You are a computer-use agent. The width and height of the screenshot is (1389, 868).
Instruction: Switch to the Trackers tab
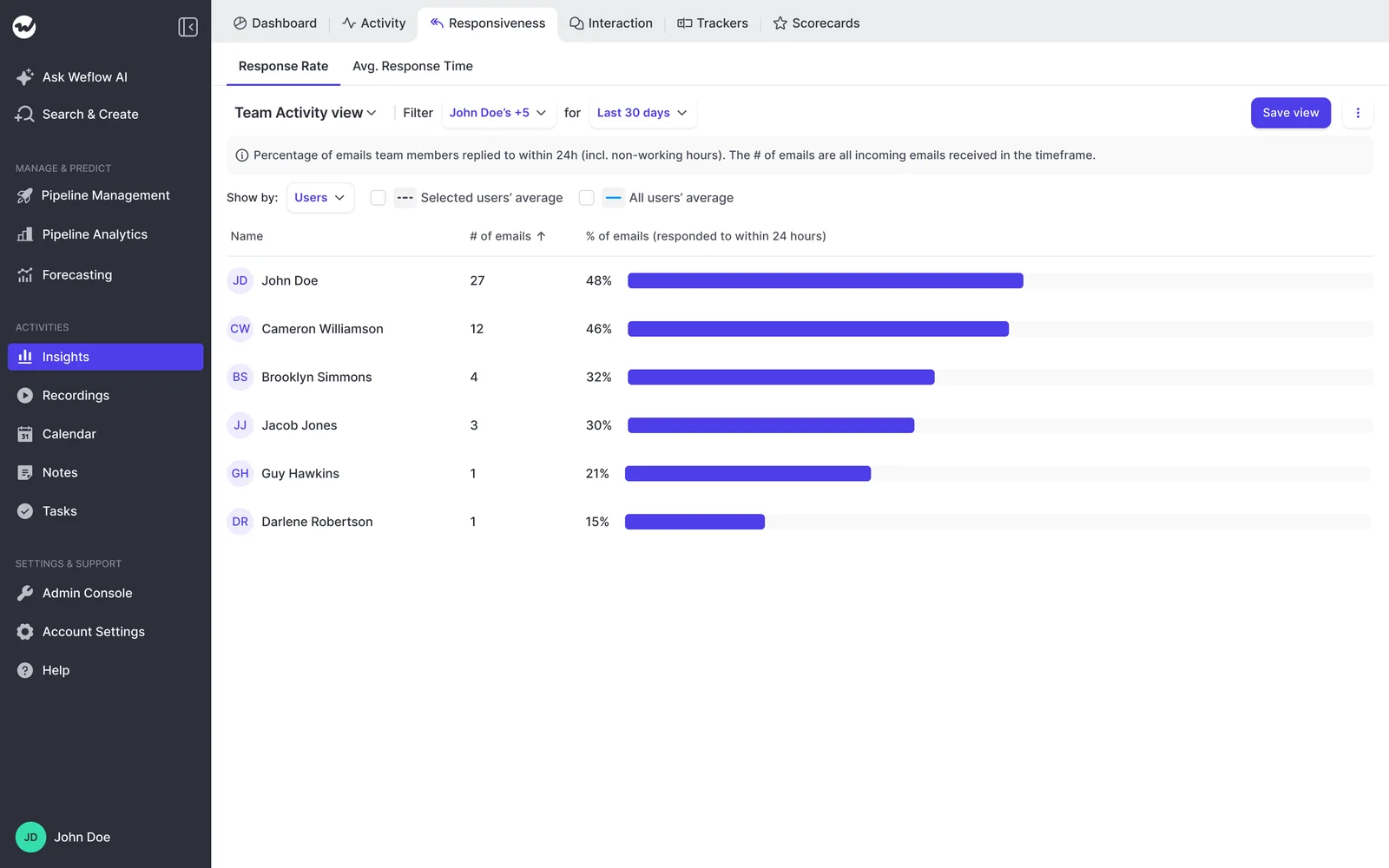(x=713, y=23)
